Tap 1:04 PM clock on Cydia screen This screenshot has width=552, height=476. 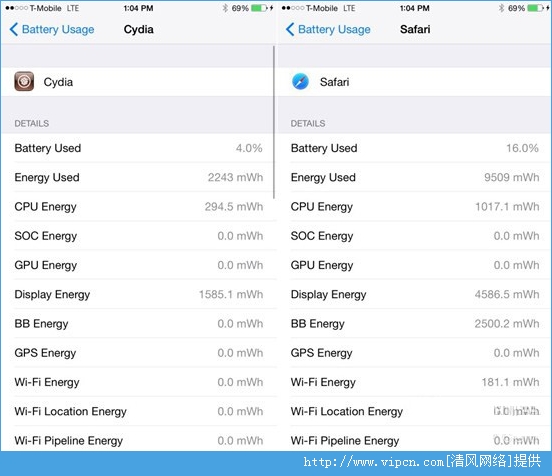138,8
